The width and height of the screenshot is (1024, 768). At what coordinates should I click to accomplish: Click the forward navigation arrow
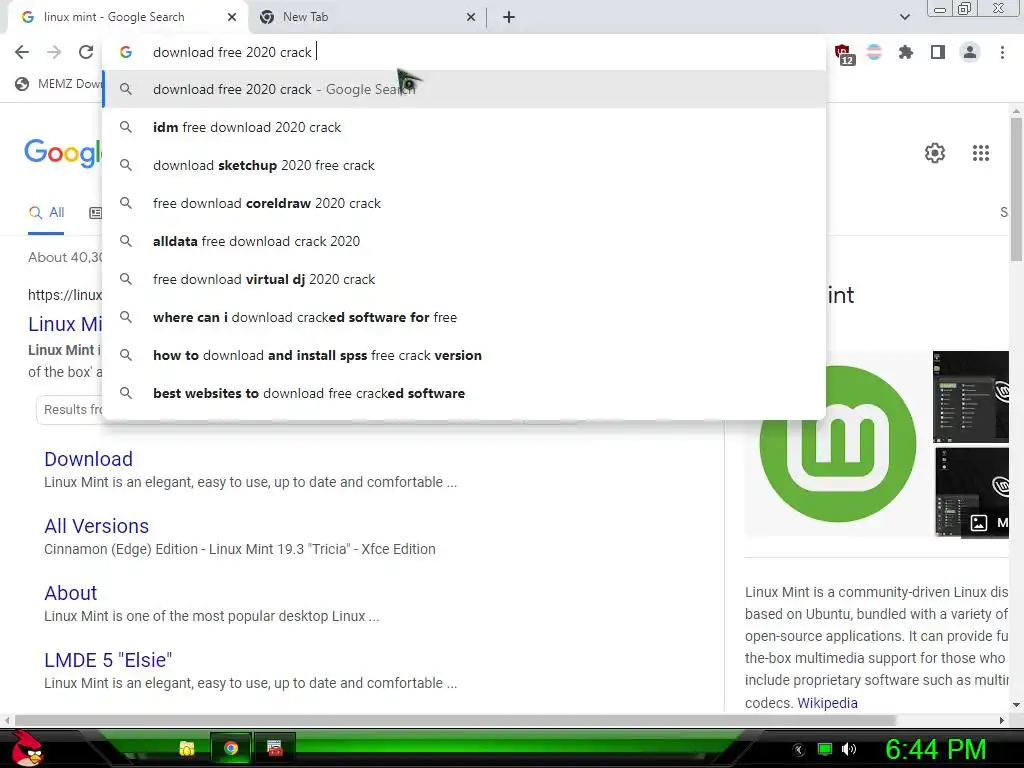(x=54, y=52)
